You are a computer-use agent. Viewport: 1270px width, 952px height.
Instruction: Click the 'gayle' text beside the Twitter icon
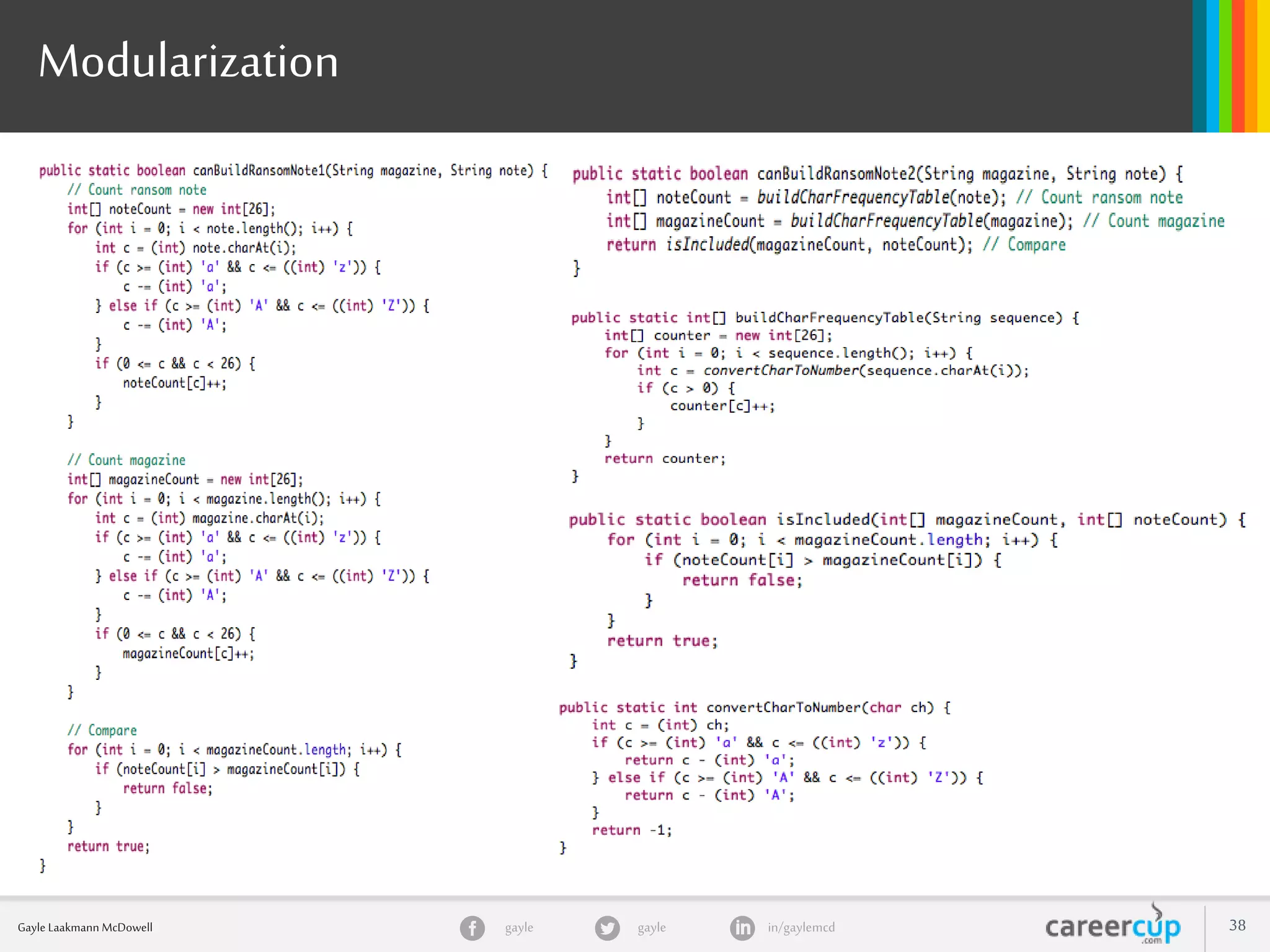click(x=651, y=928)
